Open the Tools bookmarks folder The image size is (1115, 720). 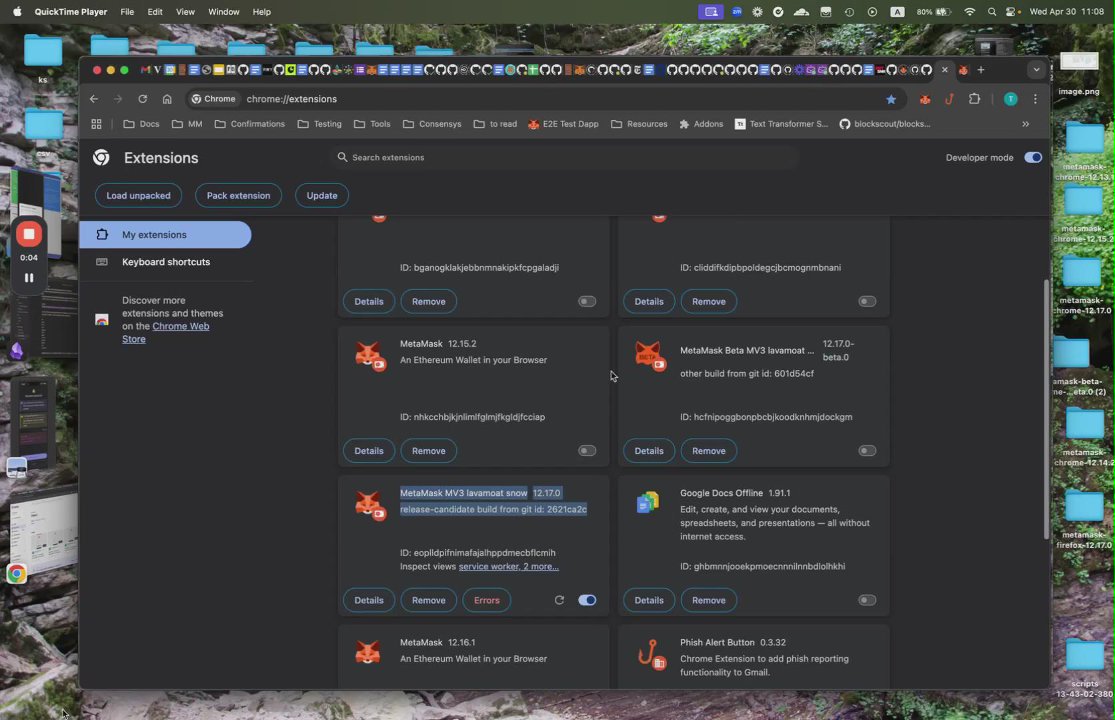pos(372,124)
